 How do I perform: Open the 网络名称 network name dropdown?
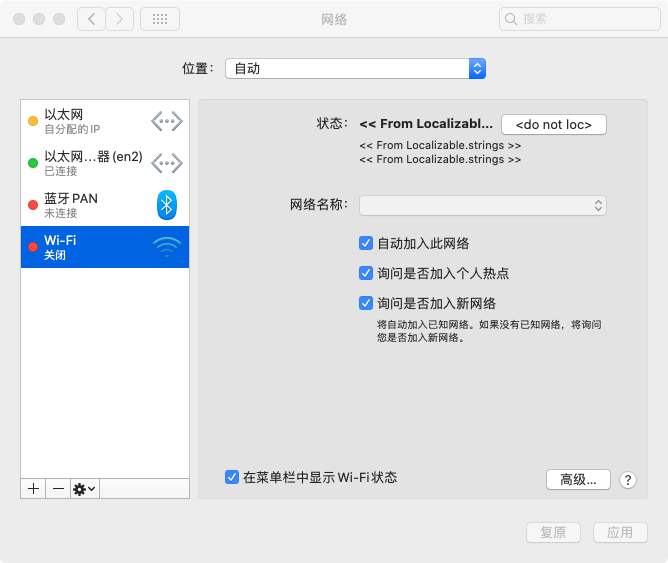[483, 206]
